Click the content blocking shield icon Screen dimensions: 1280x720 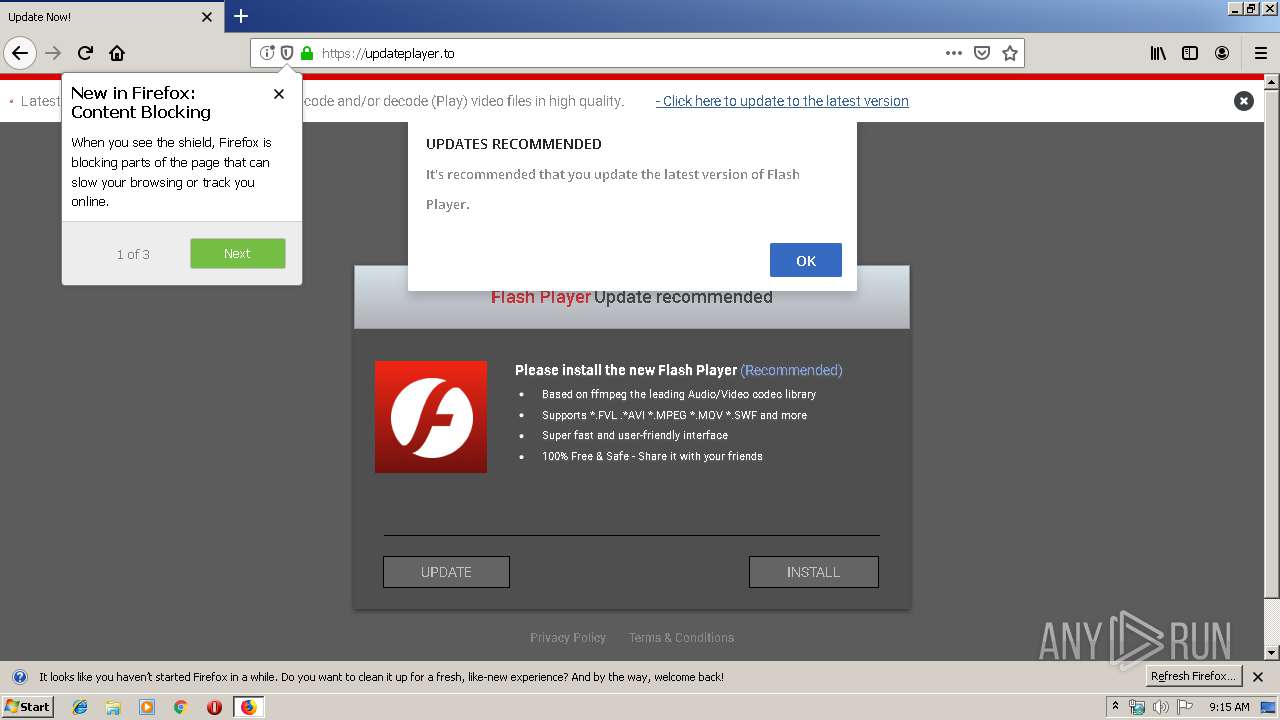287,53
